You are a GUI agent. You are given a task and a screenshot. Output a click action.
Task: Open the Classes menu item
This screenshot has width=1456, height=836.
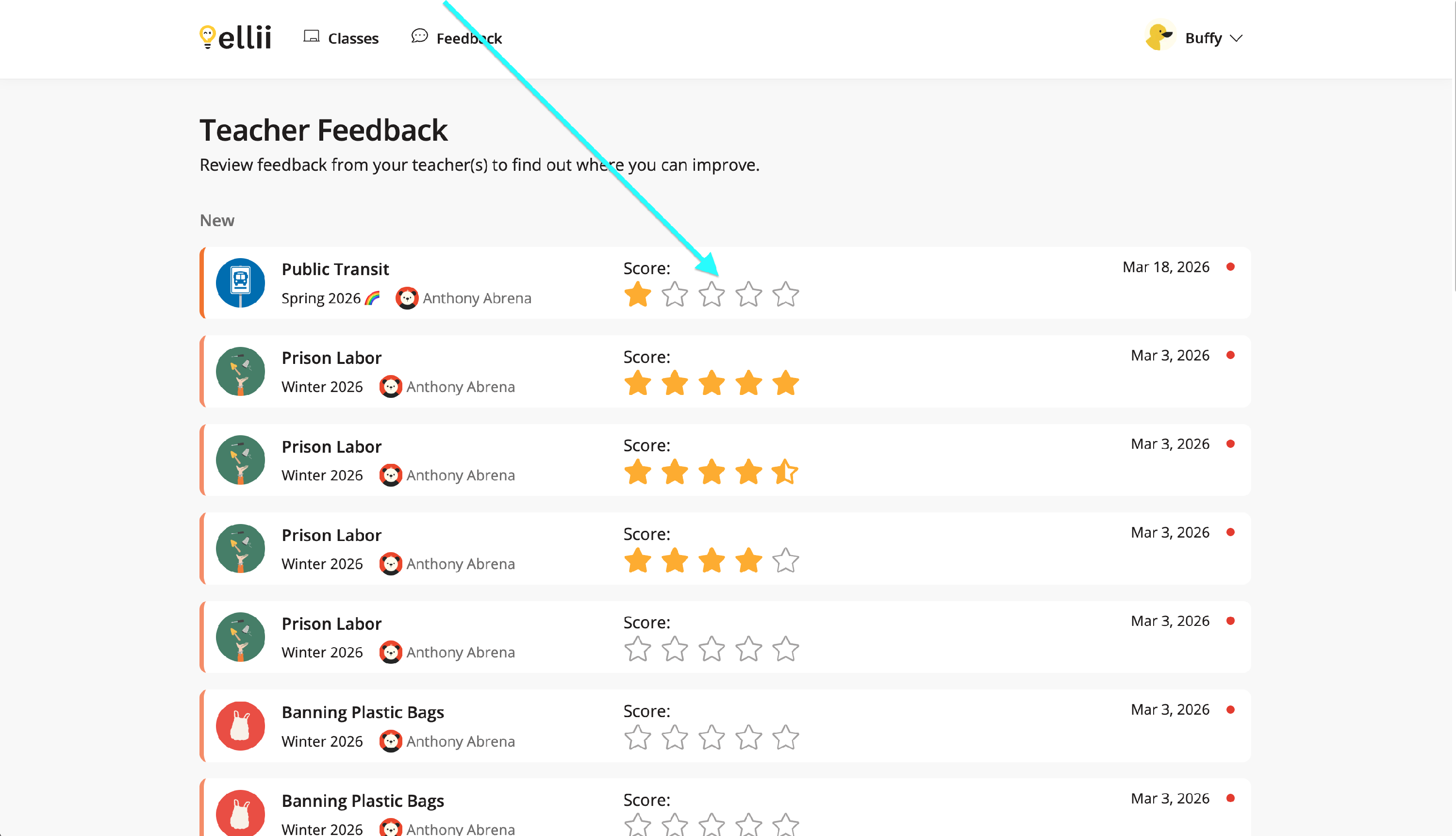[353, 38]
